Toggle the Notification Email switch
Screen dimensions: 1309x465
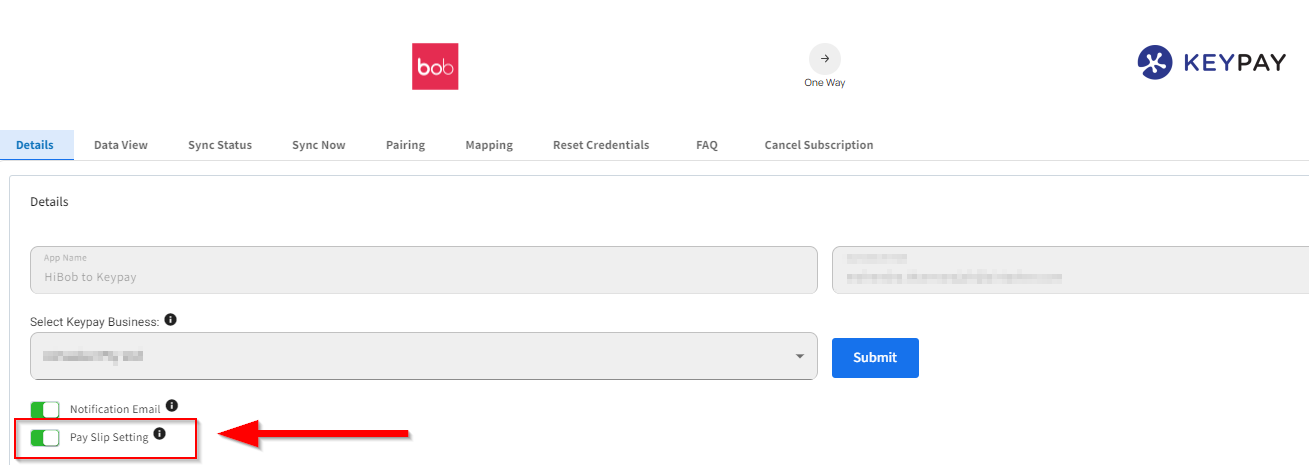click(x=45, y=410)
